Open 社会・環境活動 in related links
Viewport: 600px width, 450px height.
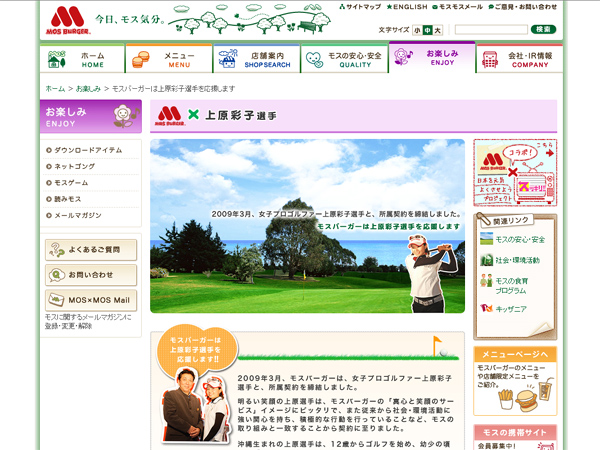(x=517, y=260)
